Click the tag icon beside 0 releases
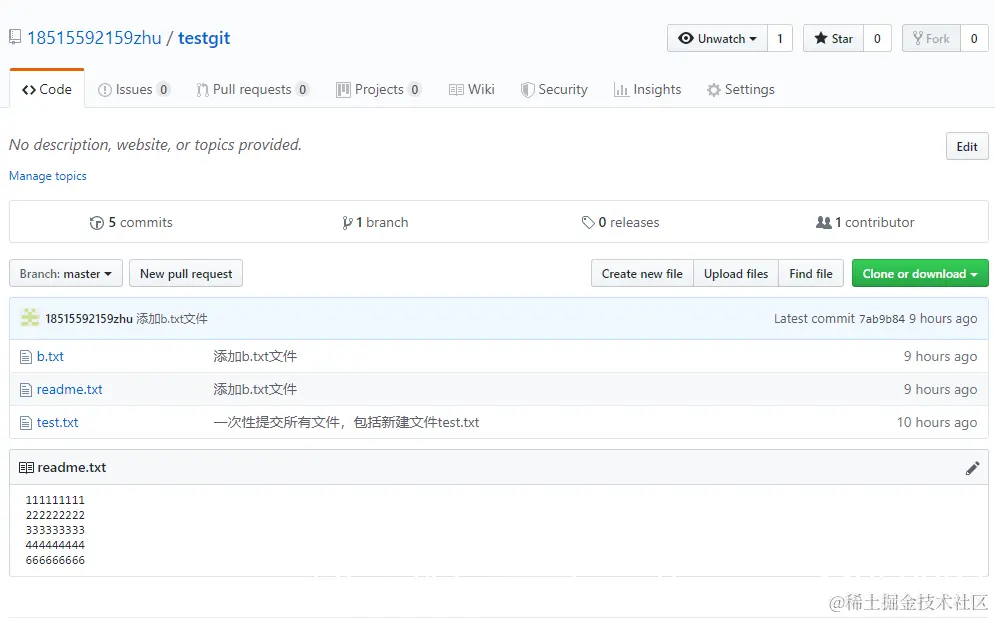 588,222
